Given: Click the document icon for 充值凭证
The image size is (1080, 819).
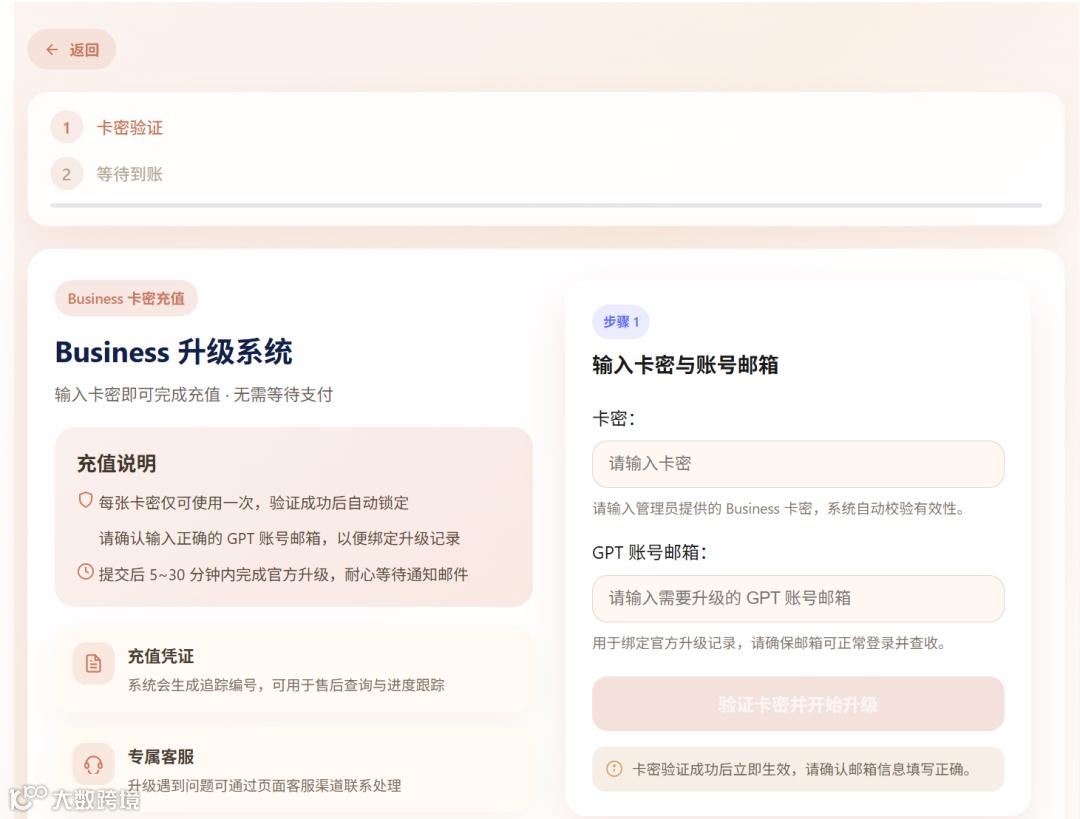Looking at the screenshot, I should pyautogui.click(x=94, y=663).
